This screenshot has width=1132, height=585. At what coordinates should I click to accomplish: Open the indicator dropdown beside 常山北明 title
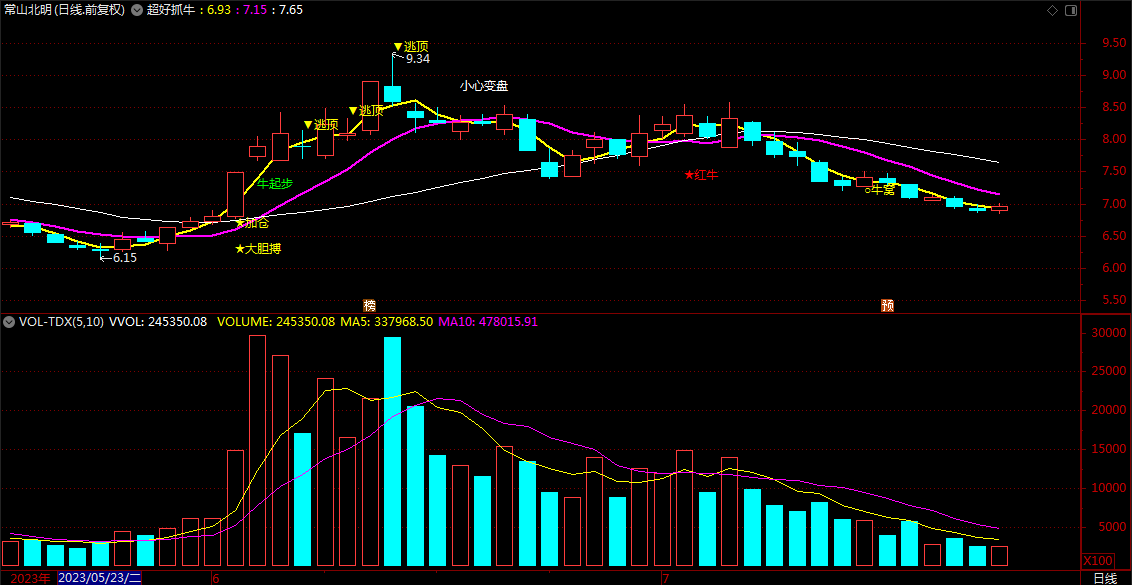(136, 10)
